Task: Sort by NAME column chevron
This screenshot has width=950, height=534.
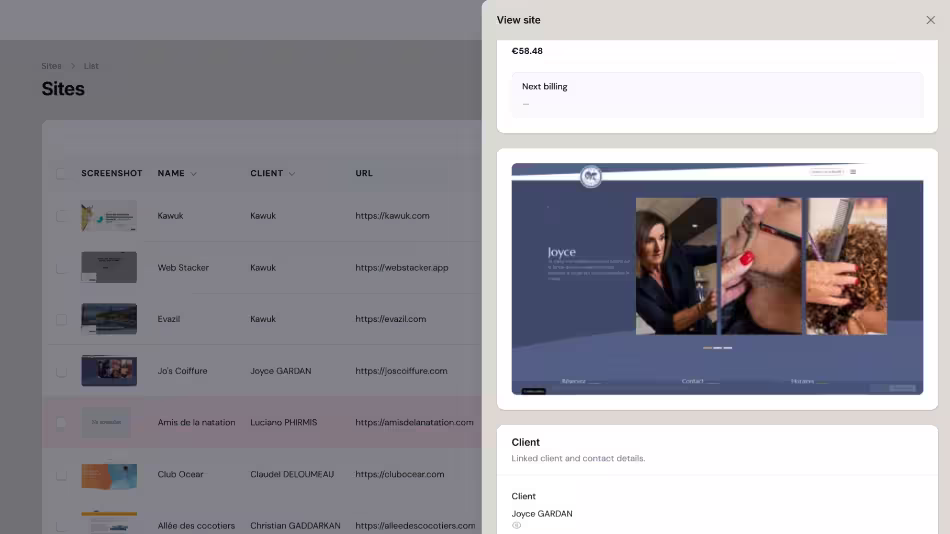Action: [194, 174]
